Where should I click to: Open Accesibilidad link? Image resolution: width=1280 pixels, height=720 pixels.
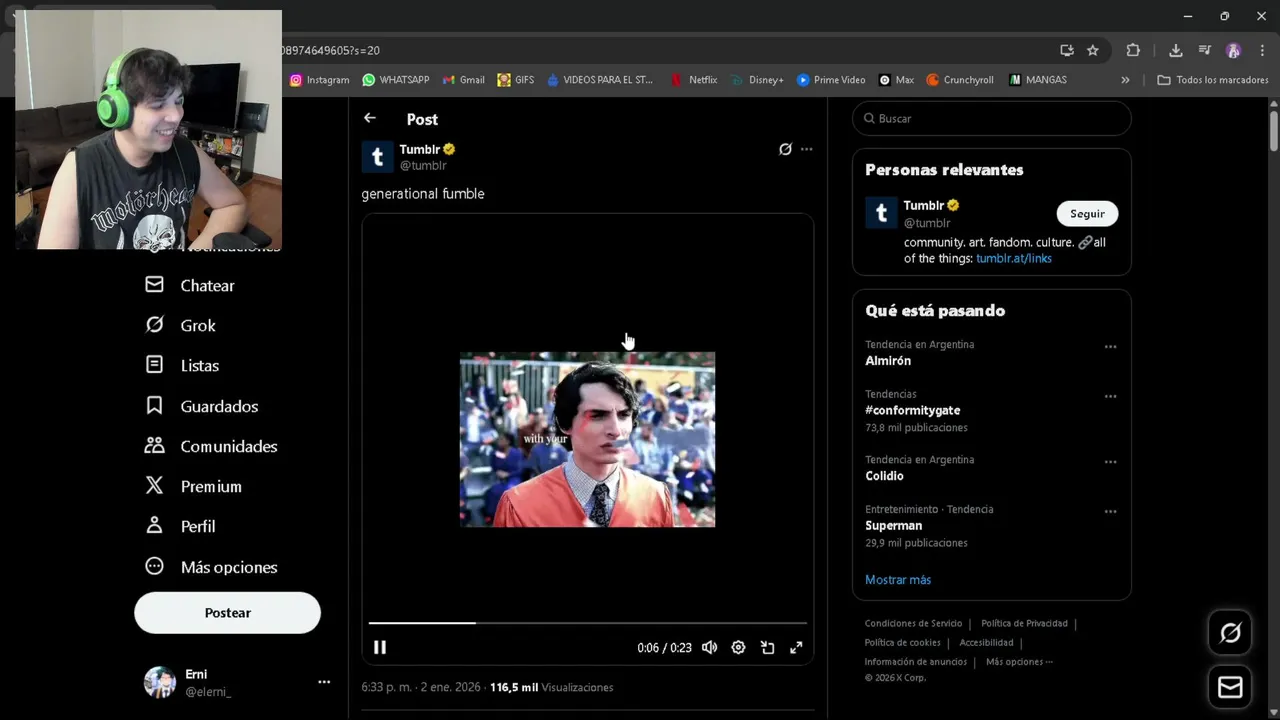coord(986,643)
